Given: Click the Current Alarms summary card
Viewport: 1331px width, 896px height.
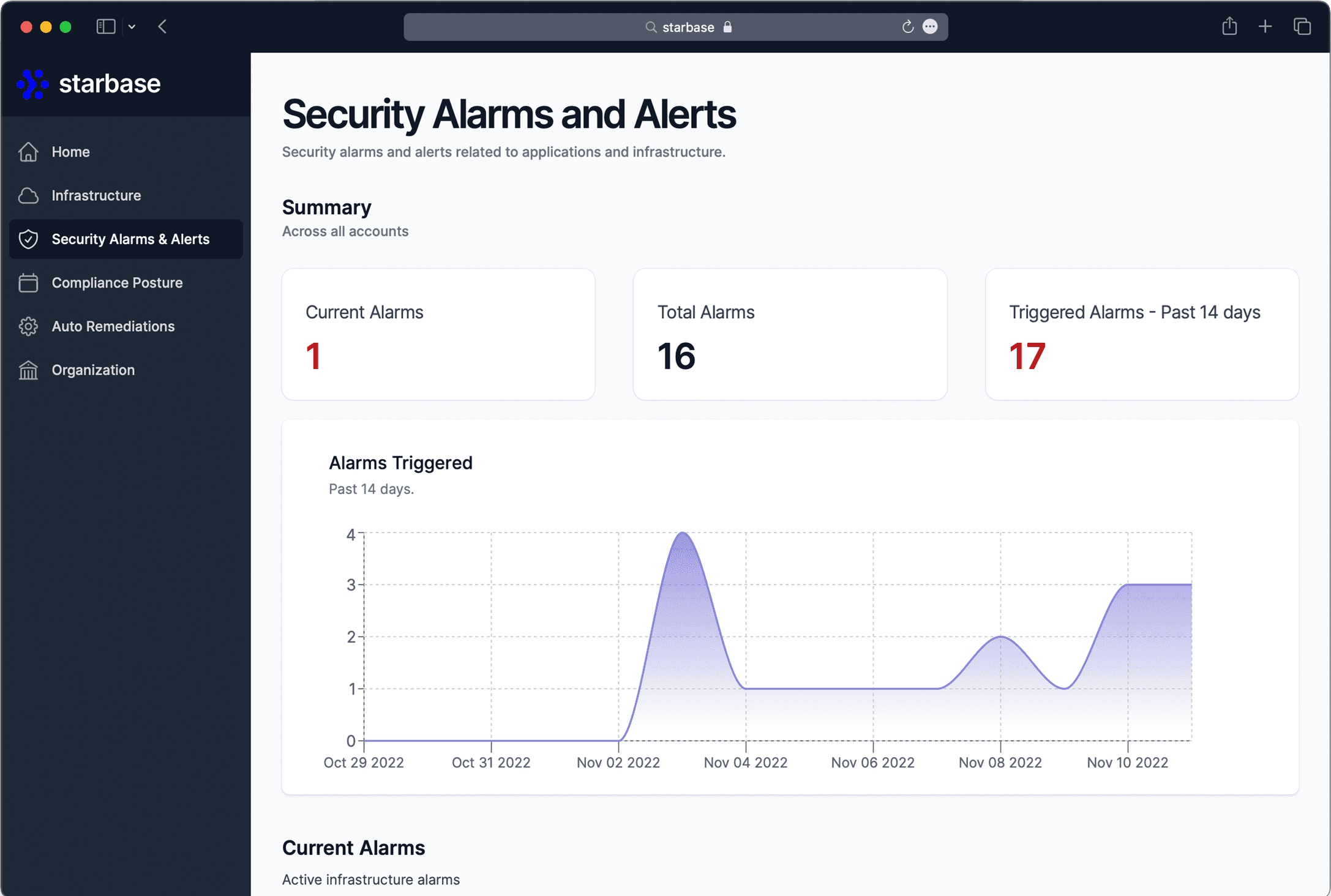Looking at the screenshot, I should (x=438, y=334).
